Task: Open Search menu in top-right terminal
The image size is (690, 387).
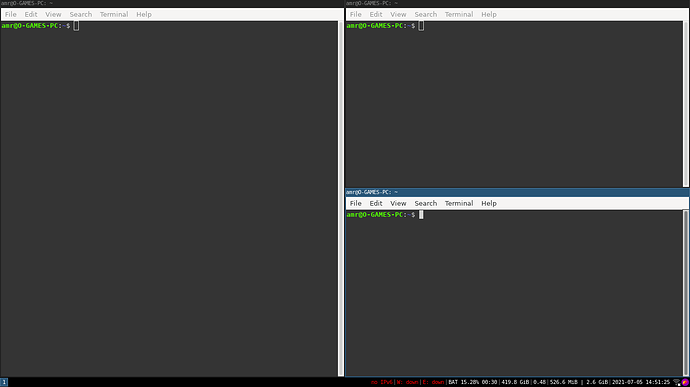Action: pos(426,15)
